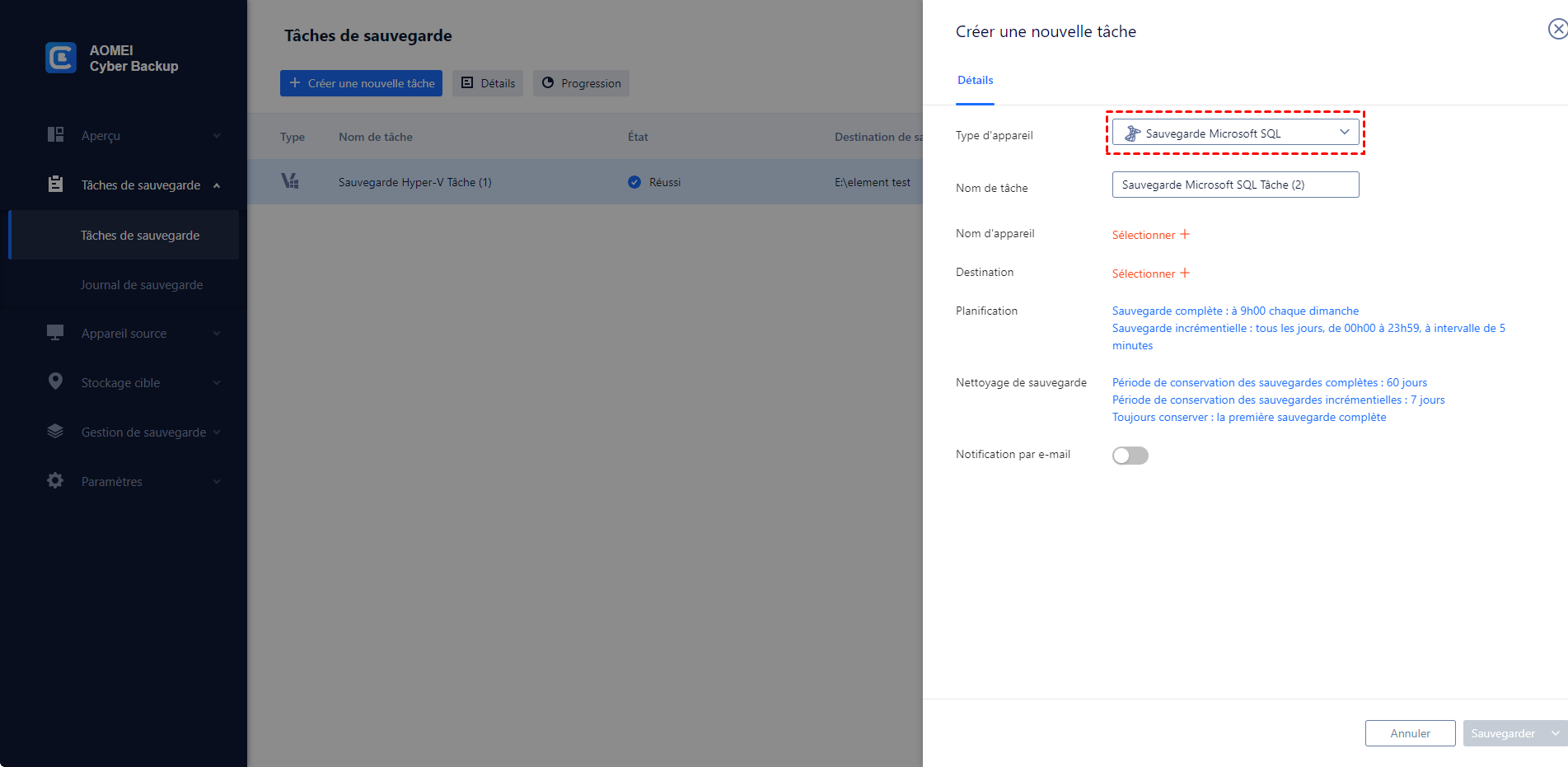Click the plus icon next to Destination Sélectionner
The height and width of the screenshot is (767, 1568).
(x=1185, y=274)
